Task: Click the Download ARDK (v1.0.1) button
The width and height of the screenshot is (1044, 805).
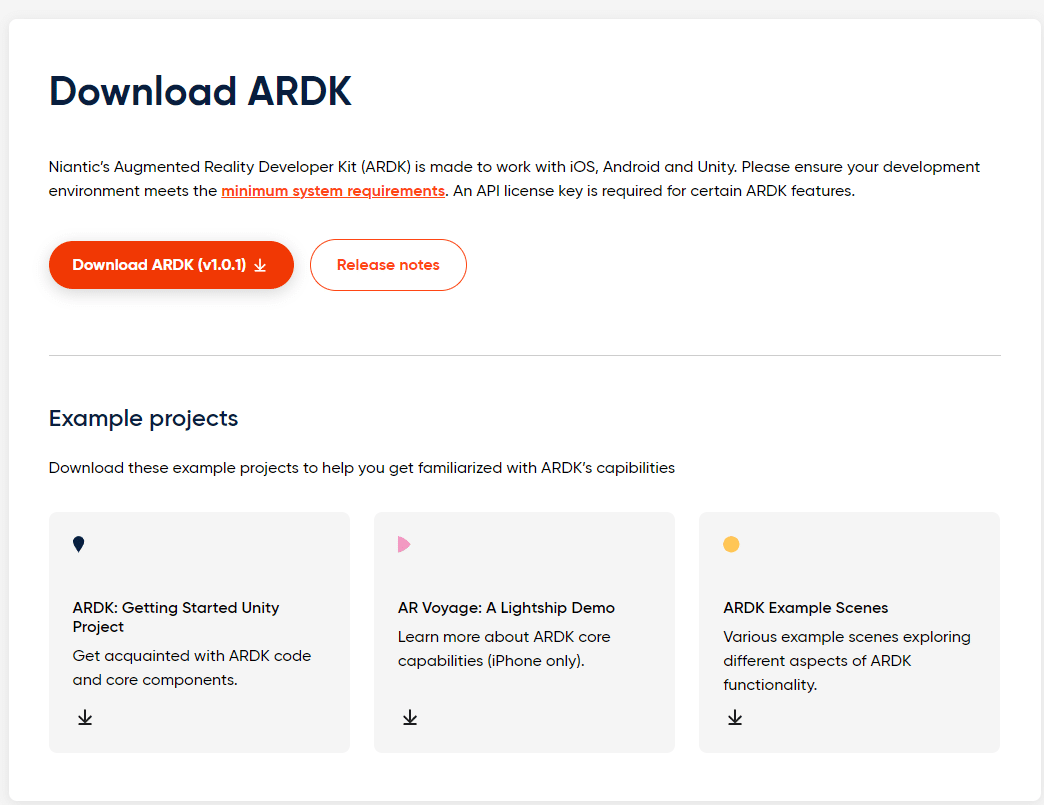Action: pos(171,265)
